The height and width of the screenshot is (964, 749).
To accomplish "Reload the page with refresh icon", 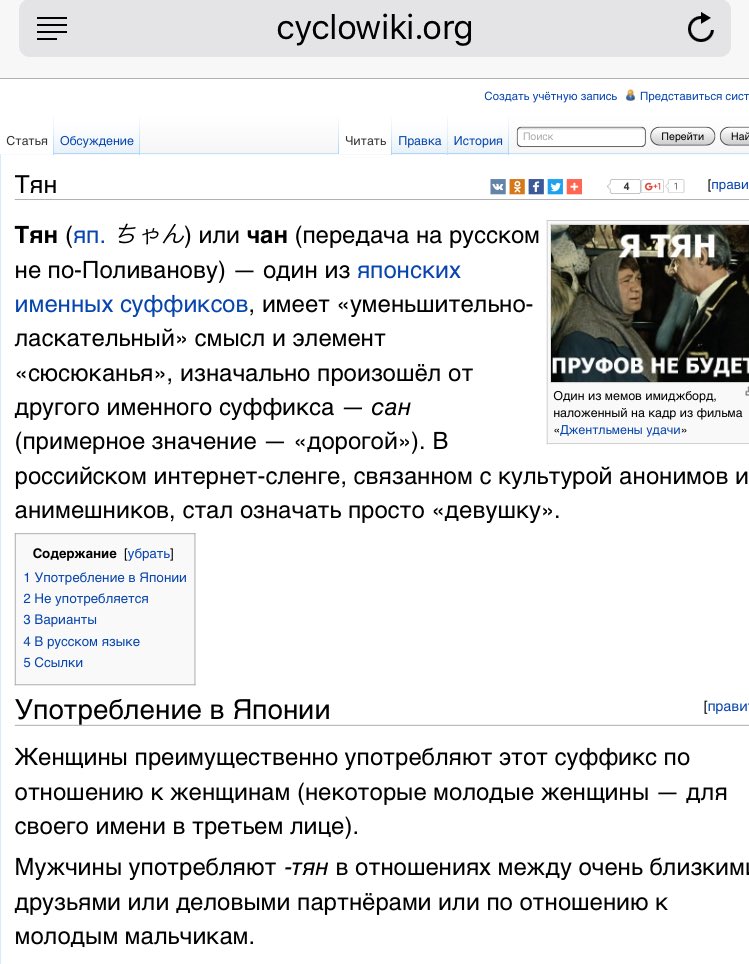I will [700, 28].
